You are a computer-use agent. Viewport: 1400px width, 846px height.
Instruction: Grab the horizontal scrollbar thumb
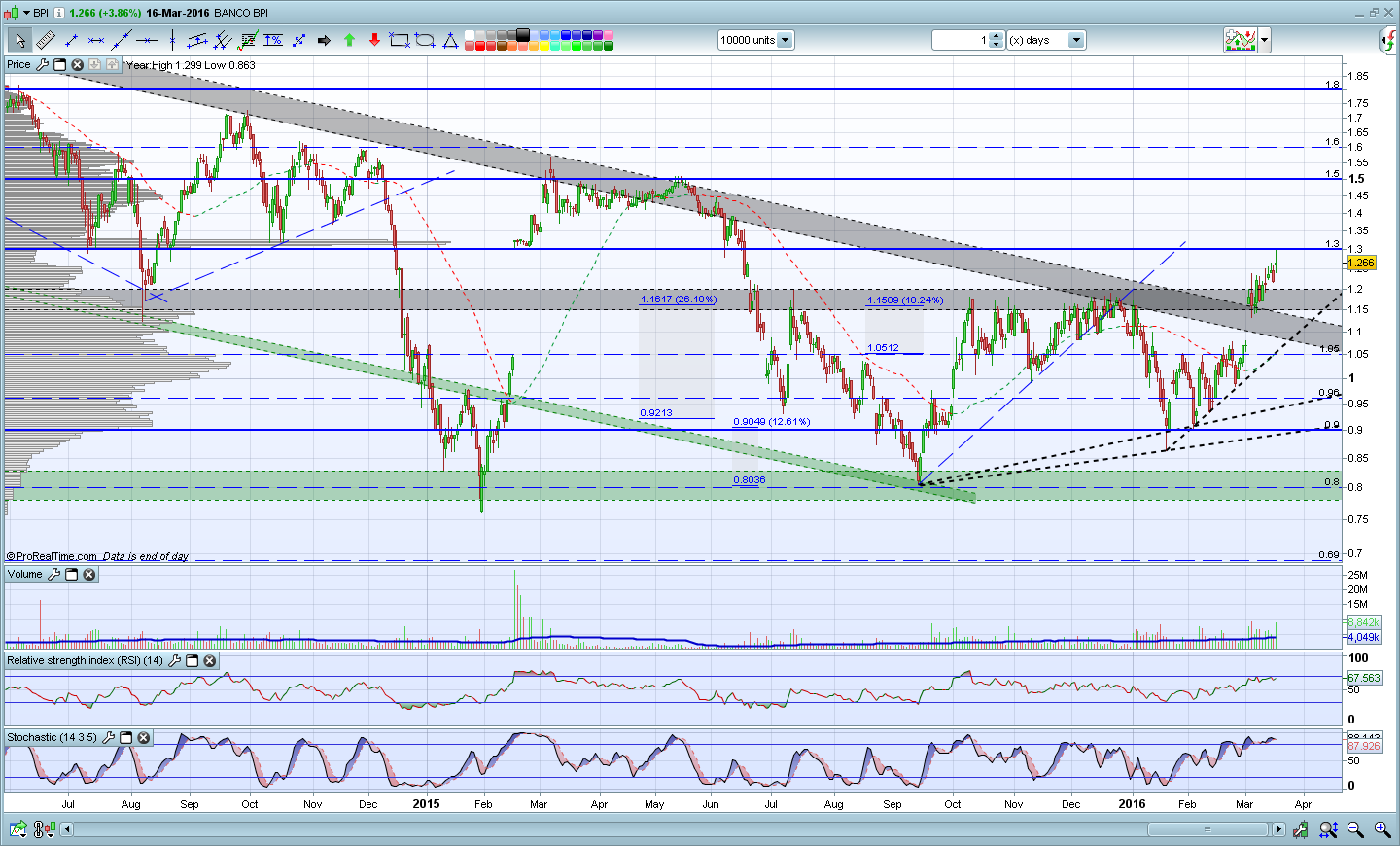(x=1207, y=829)
